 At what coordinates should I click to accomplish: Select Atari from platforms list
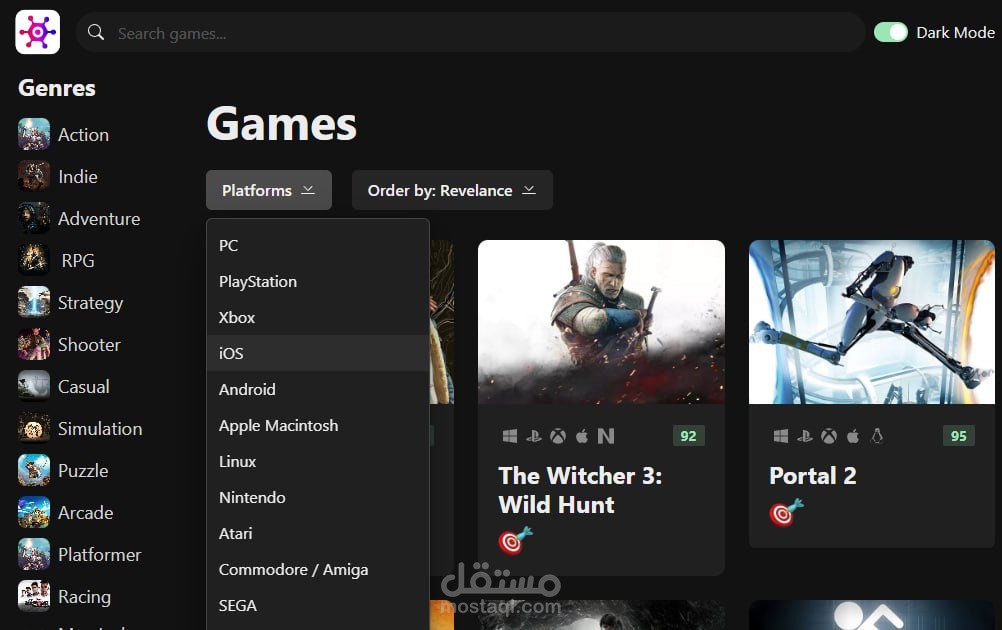(x=318, y=534)
